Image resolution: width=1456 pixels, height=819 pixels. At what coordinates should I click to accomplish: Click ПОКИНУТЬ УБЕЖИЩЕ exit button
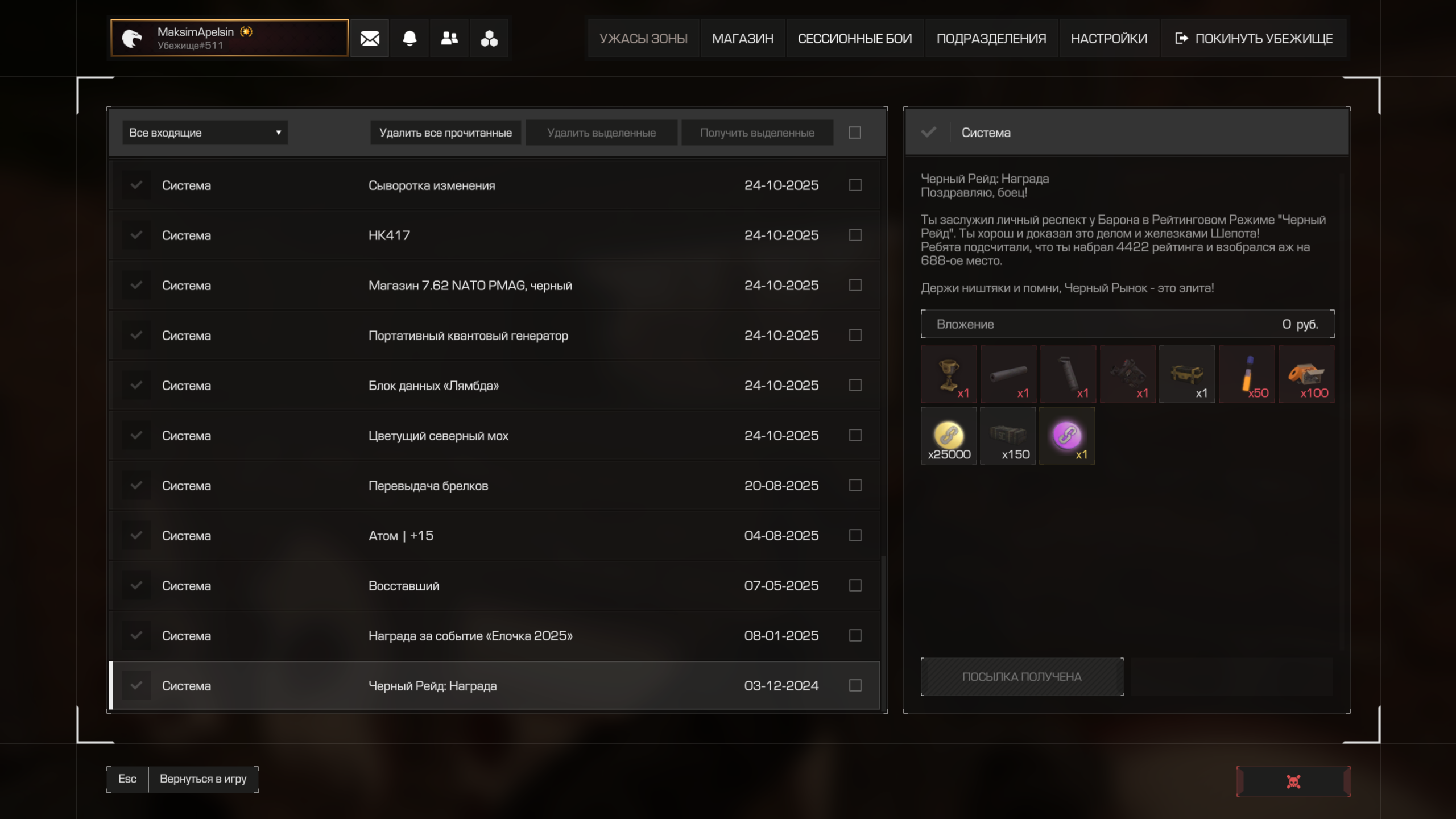[x=1254, y=39]
